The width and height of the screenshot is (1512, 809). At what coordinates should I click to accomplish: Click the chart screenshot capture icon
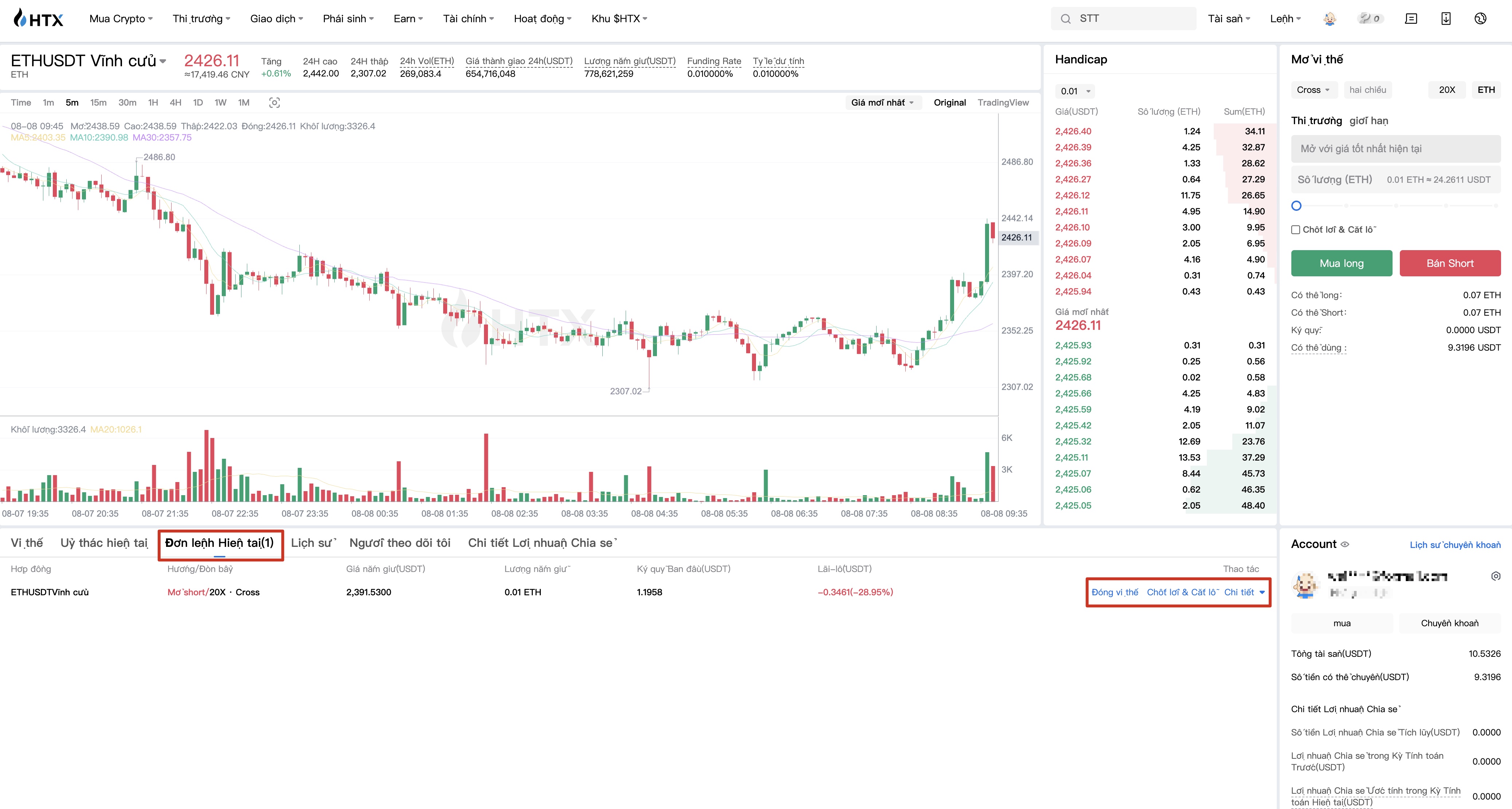274,103
